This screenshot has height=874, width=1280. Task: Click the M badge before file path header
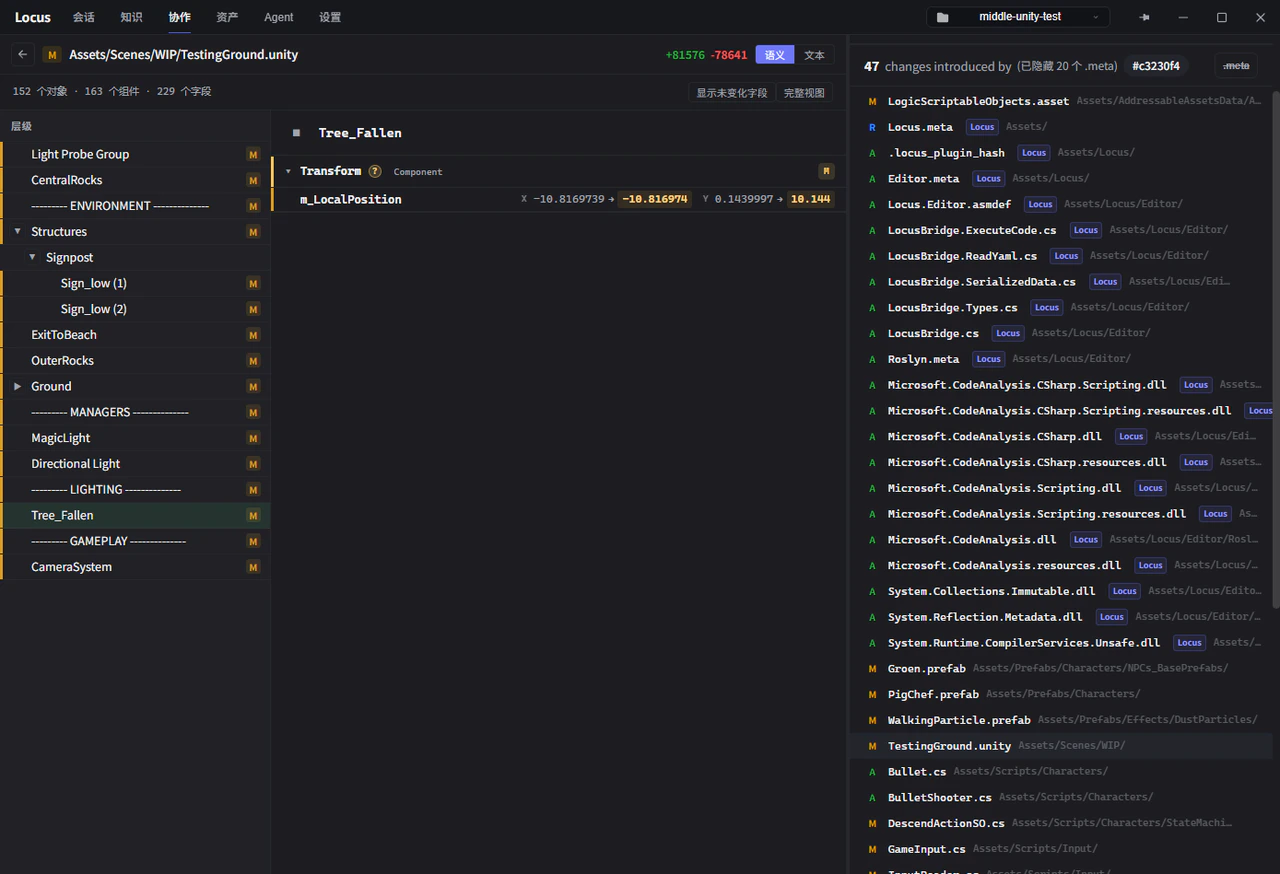tap(52, 55)
